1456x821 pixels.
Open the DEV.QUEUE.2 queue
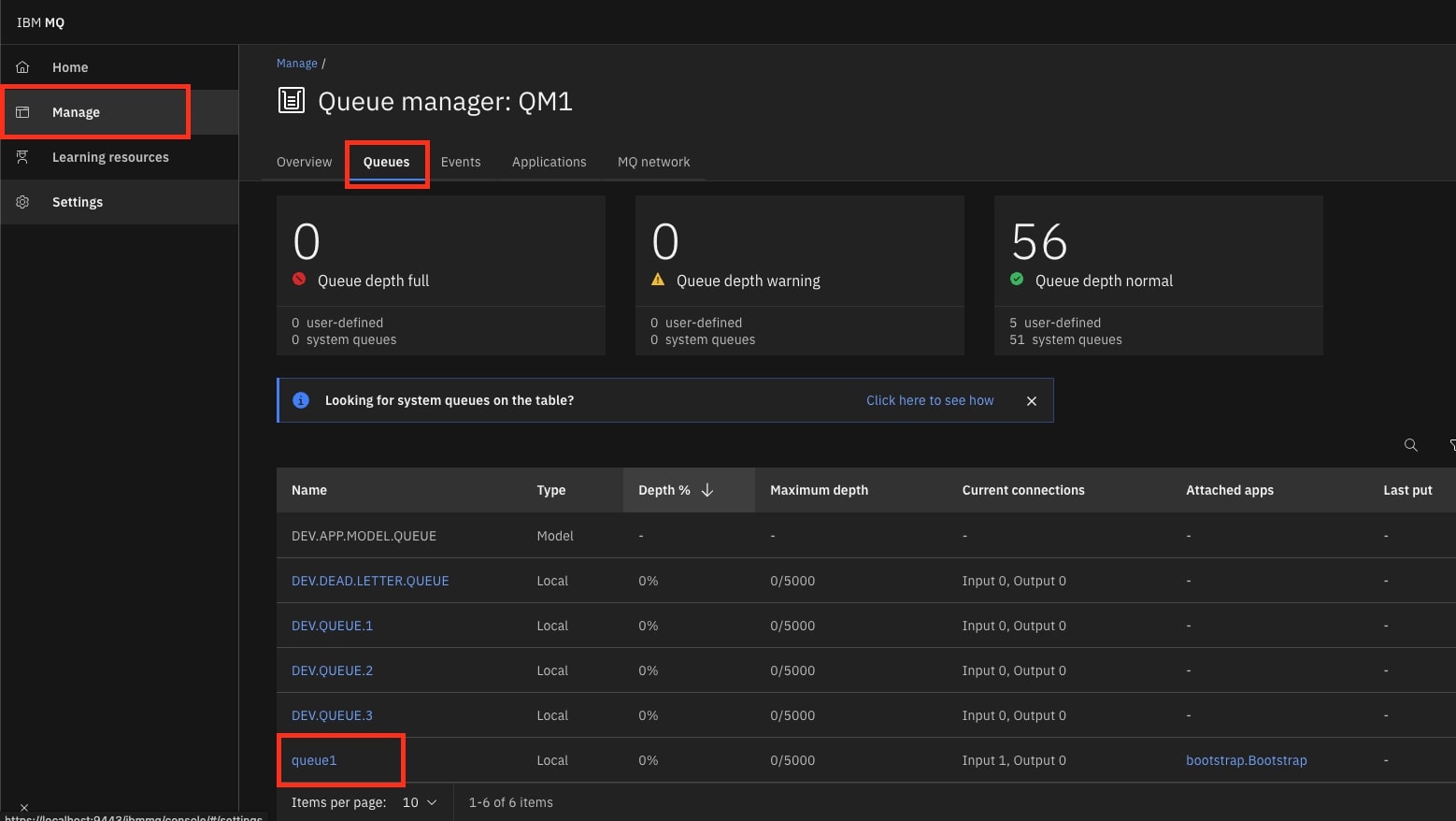(x=332, y=670)
